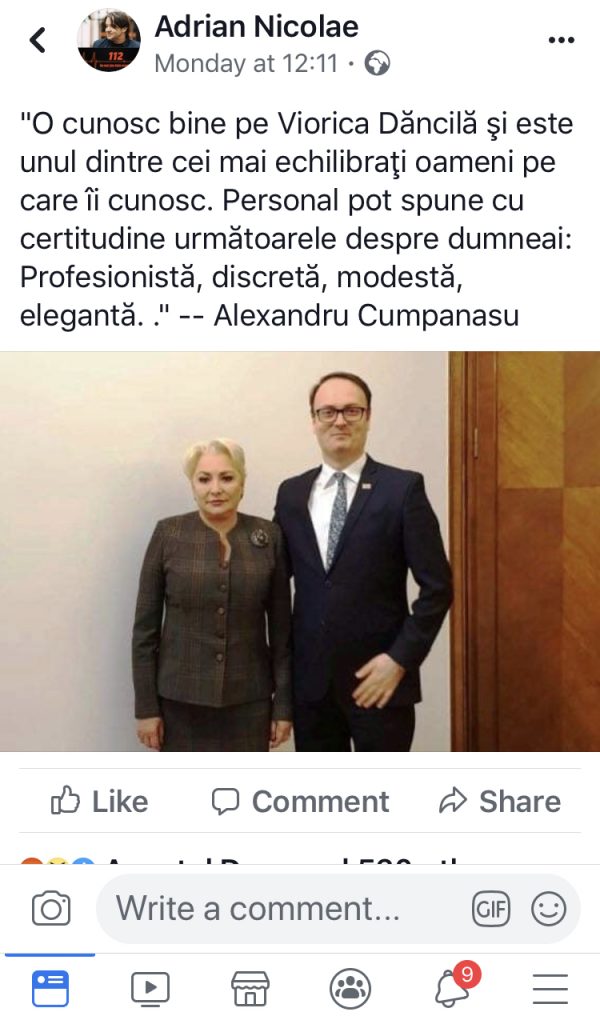Insert a GIF in the comment
The height and width of the screenshot is (1024, 600).
(x=491, y=908)
